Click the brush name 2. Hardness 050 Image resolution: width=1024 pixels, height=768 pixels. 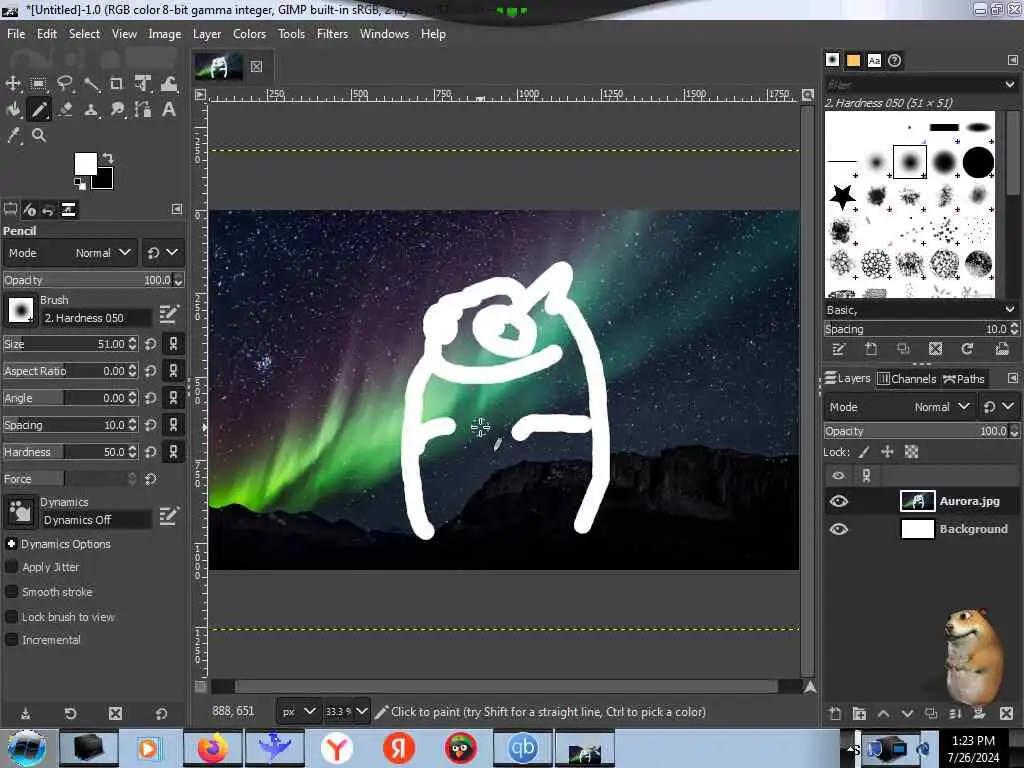[x=95, y=318]
